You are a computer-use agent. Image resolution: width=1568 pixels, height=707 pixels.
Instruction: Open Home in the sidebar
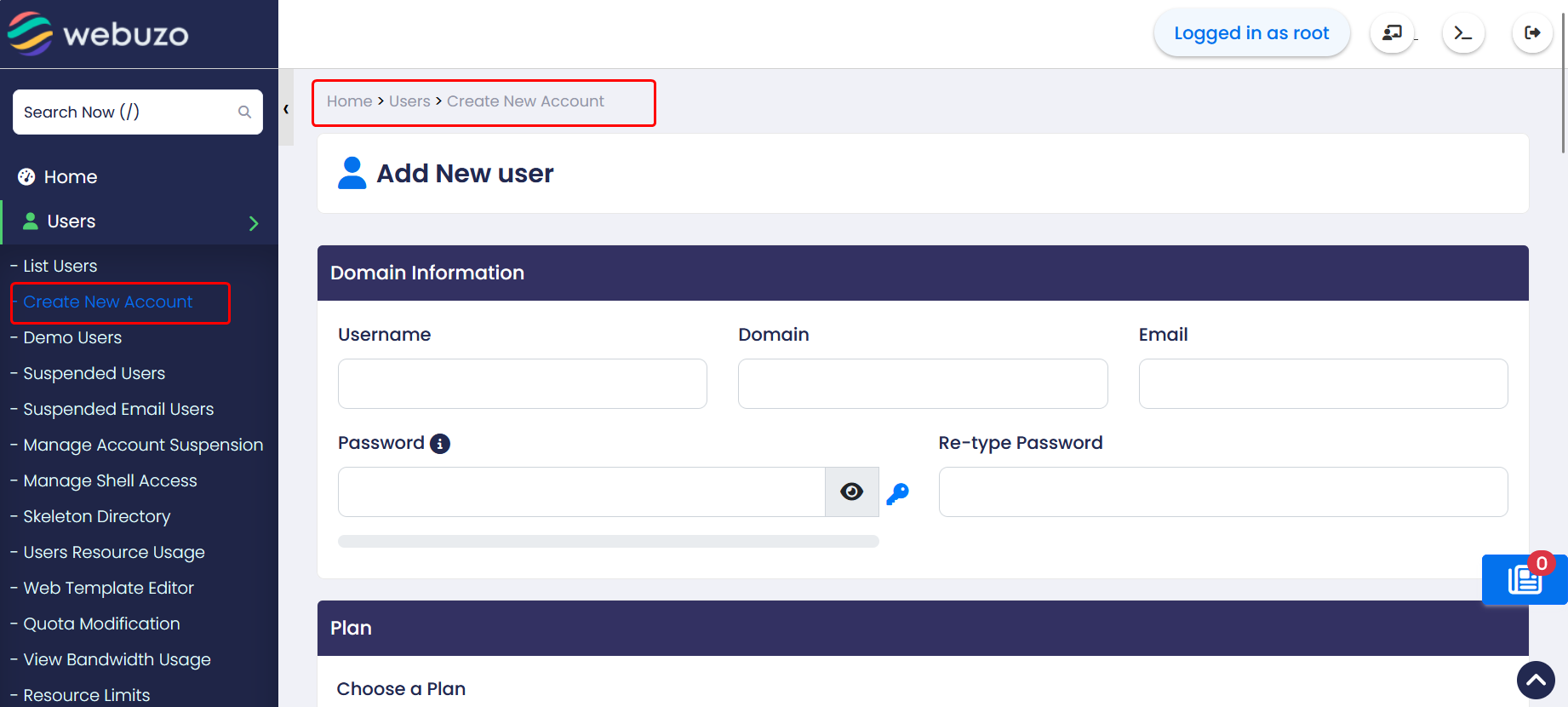70,177
